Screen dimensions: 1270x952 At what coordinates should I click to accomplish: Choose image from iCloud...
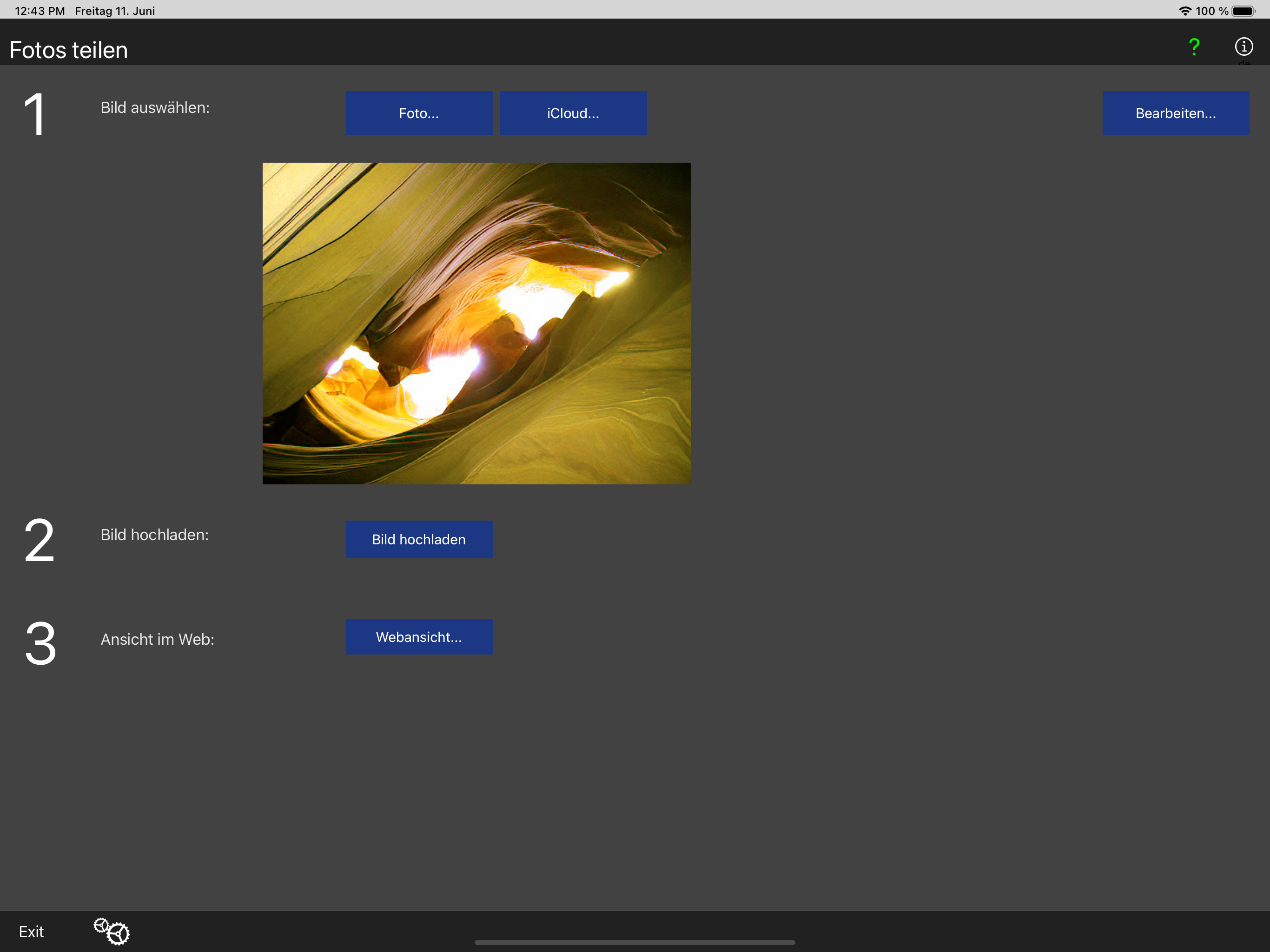pyautogui.click(x=573, y=113)
